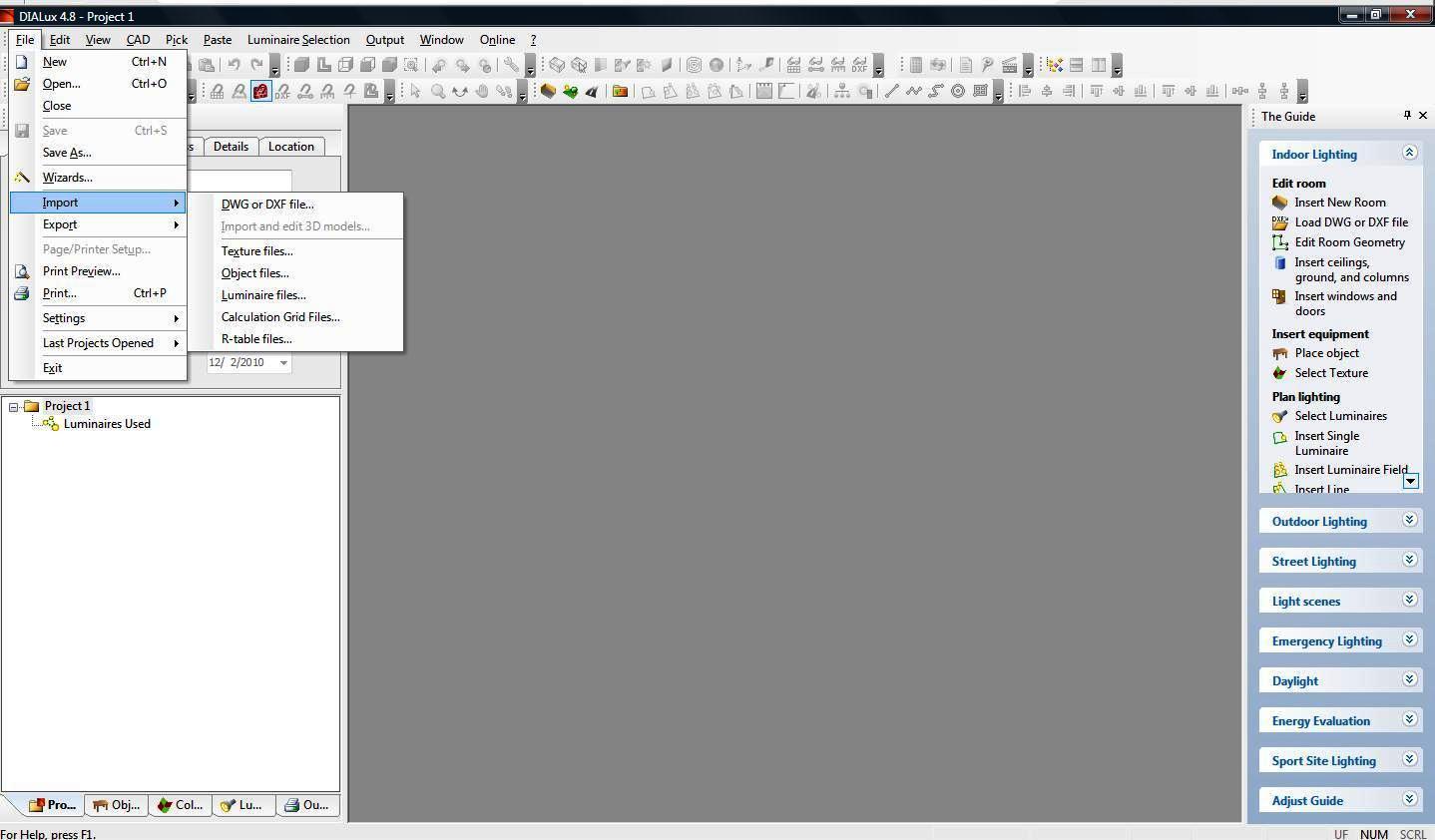Click the clapperboard video toolbar icon

click(x=1009, y=65)
